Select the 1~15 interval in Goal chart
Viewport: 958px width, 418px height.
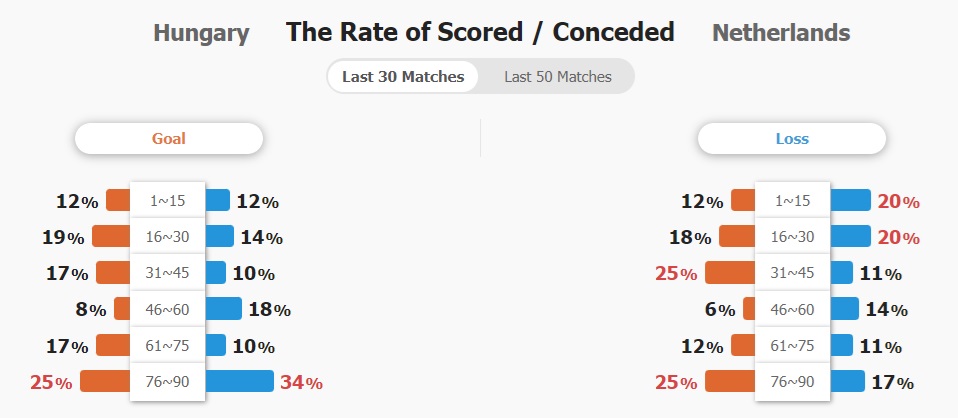click(168, 201)
